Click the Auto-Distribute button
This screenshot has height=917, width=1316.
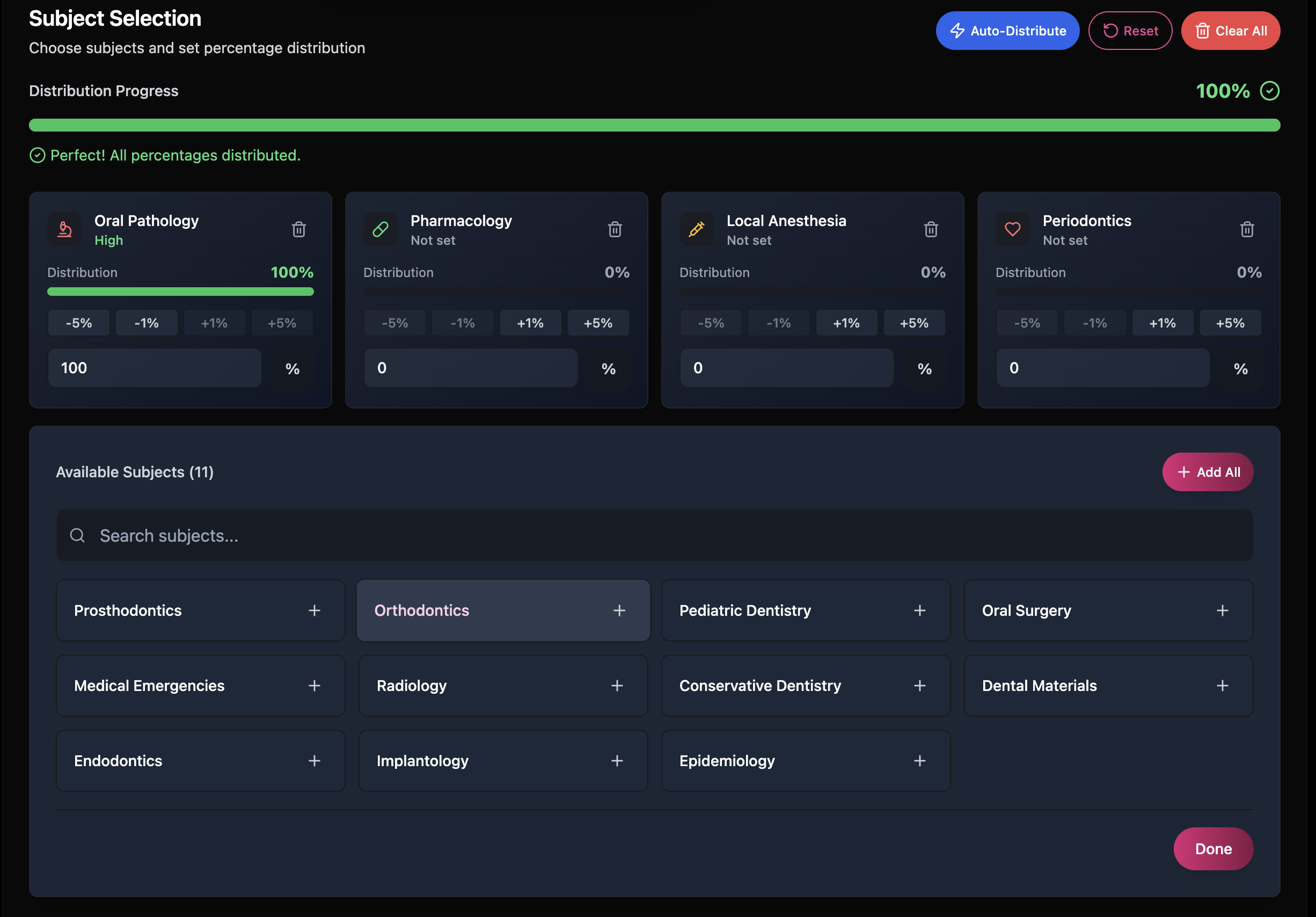[1007, 31]
